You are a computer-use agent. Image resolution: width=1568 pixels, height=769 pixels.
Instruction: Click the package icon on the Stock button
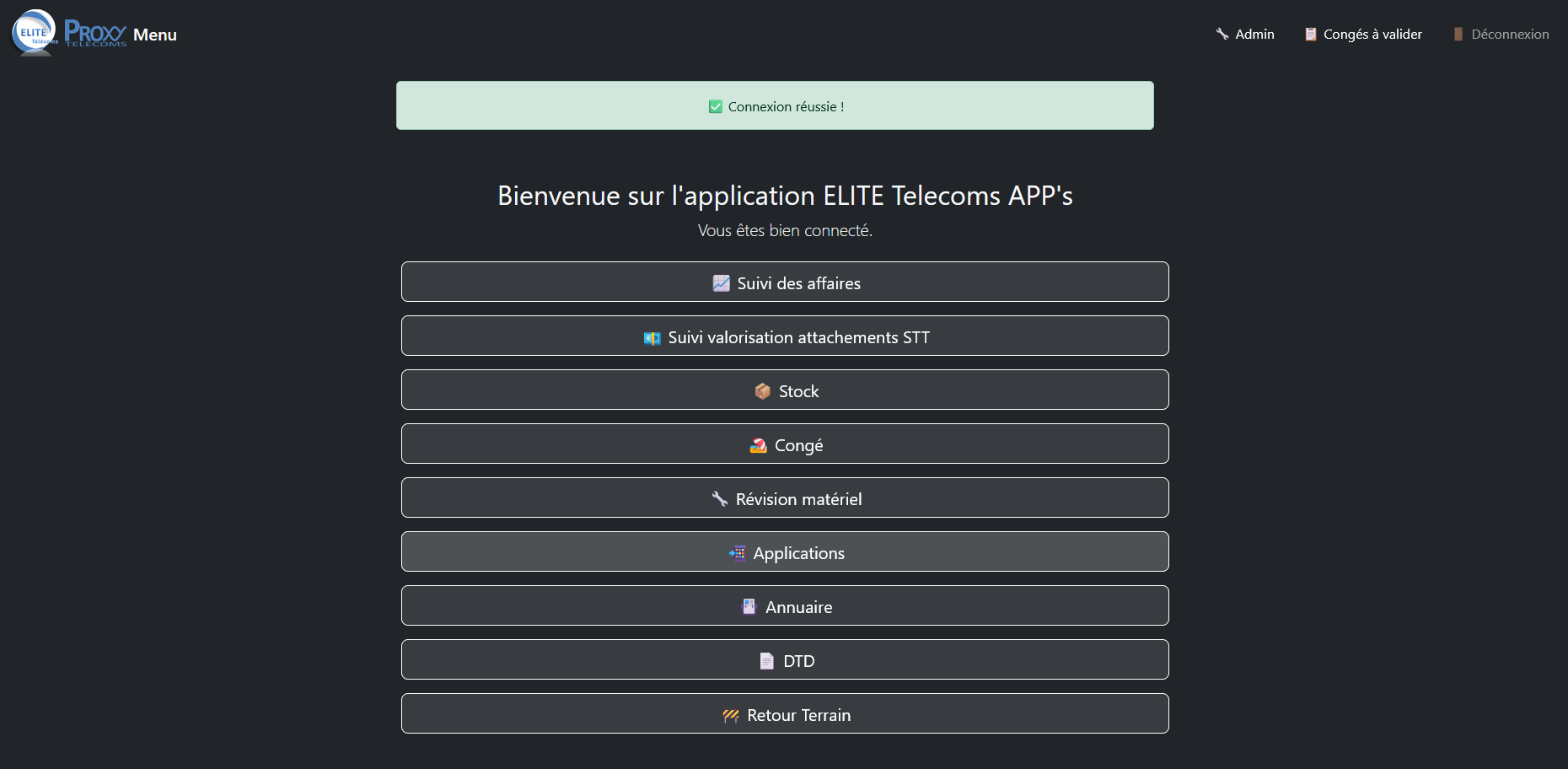763,391
